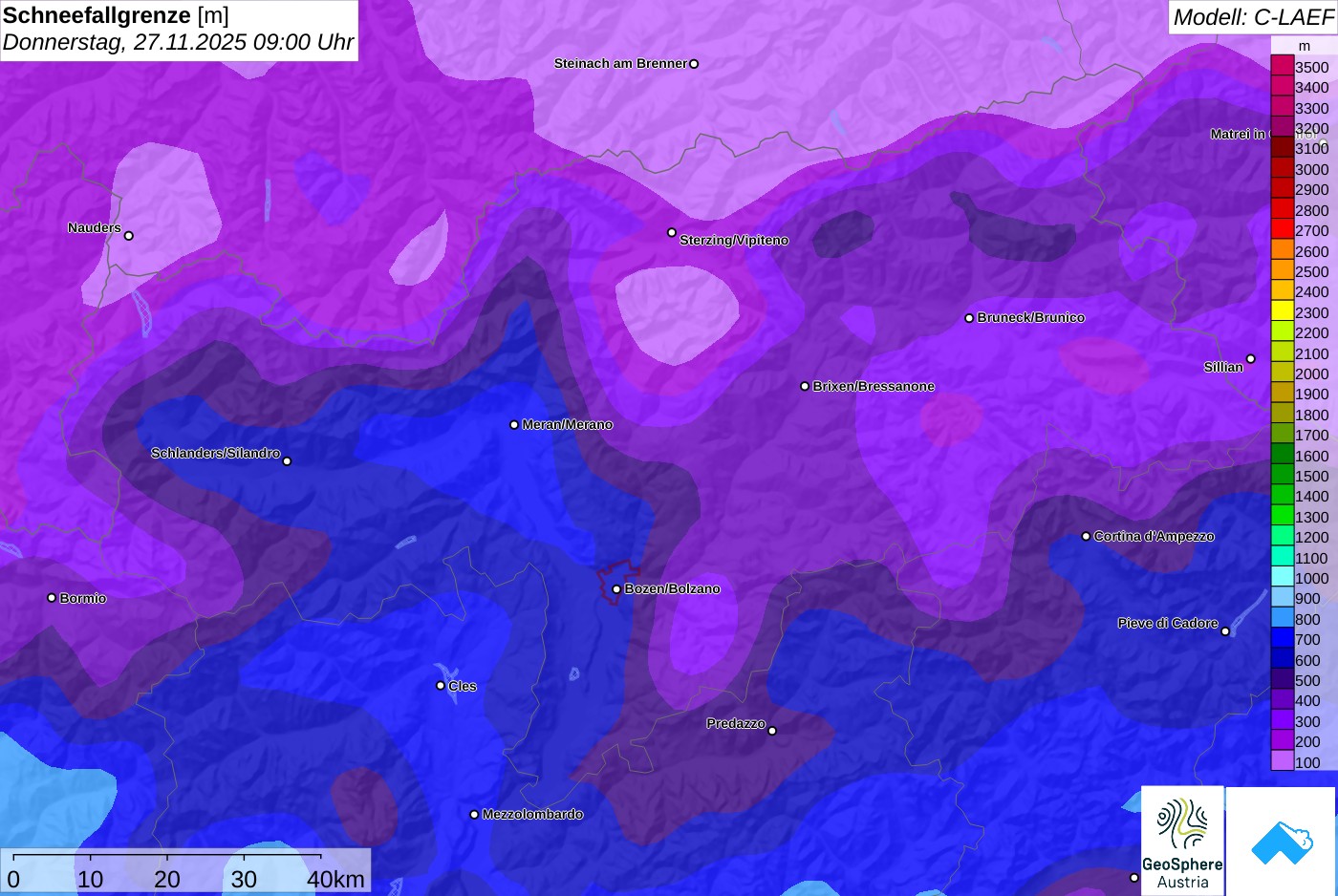This screenshot has width=1338, height=896.
Task: Select the 700 m blue legend swatch
Action: point(1283,638)
